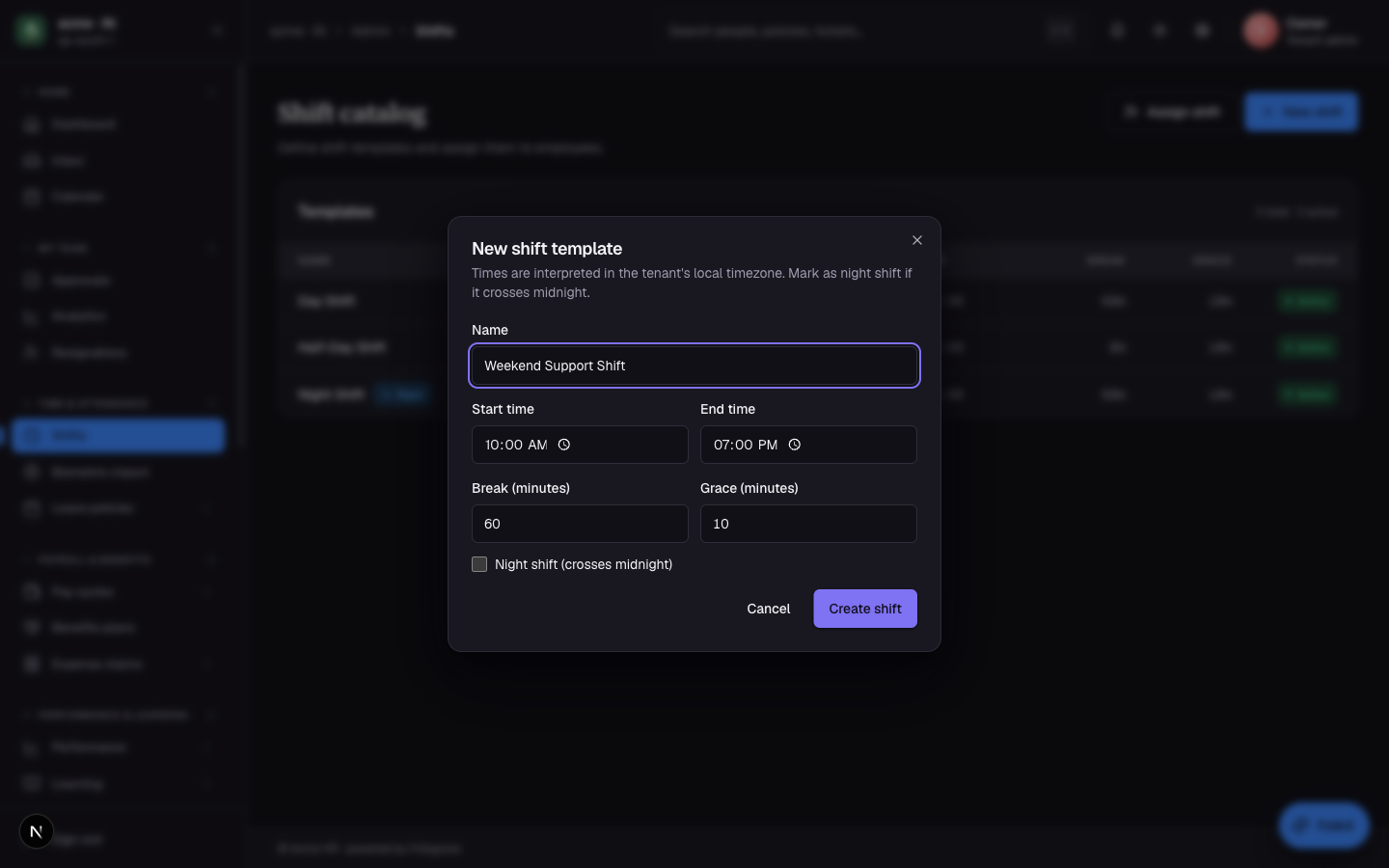
Task: Click the Create shift button
Action: (865, 609)
